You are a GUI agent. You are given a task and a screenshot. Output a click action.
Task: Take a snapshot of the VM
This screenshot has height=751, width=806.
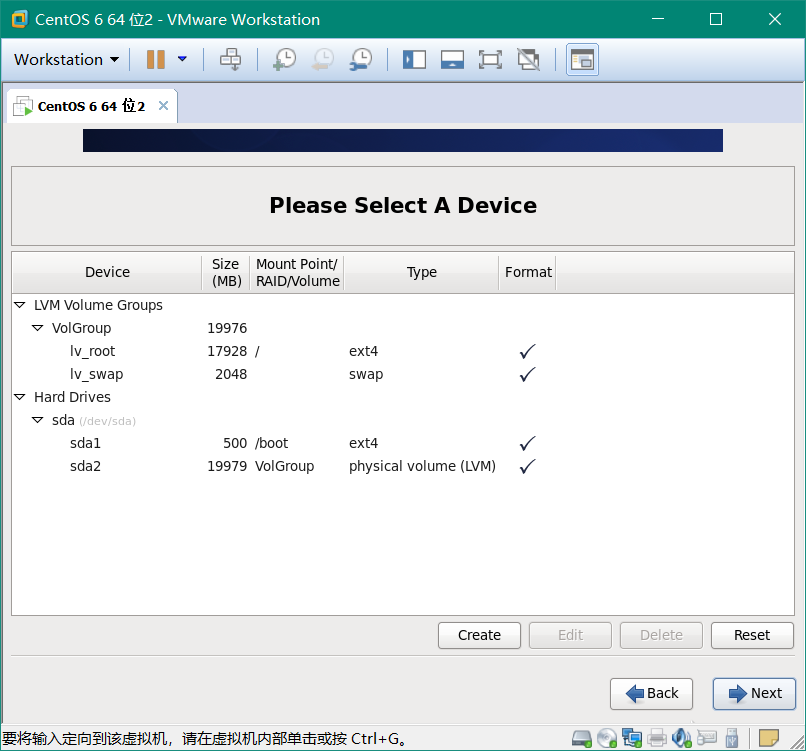tap(284, 60)
